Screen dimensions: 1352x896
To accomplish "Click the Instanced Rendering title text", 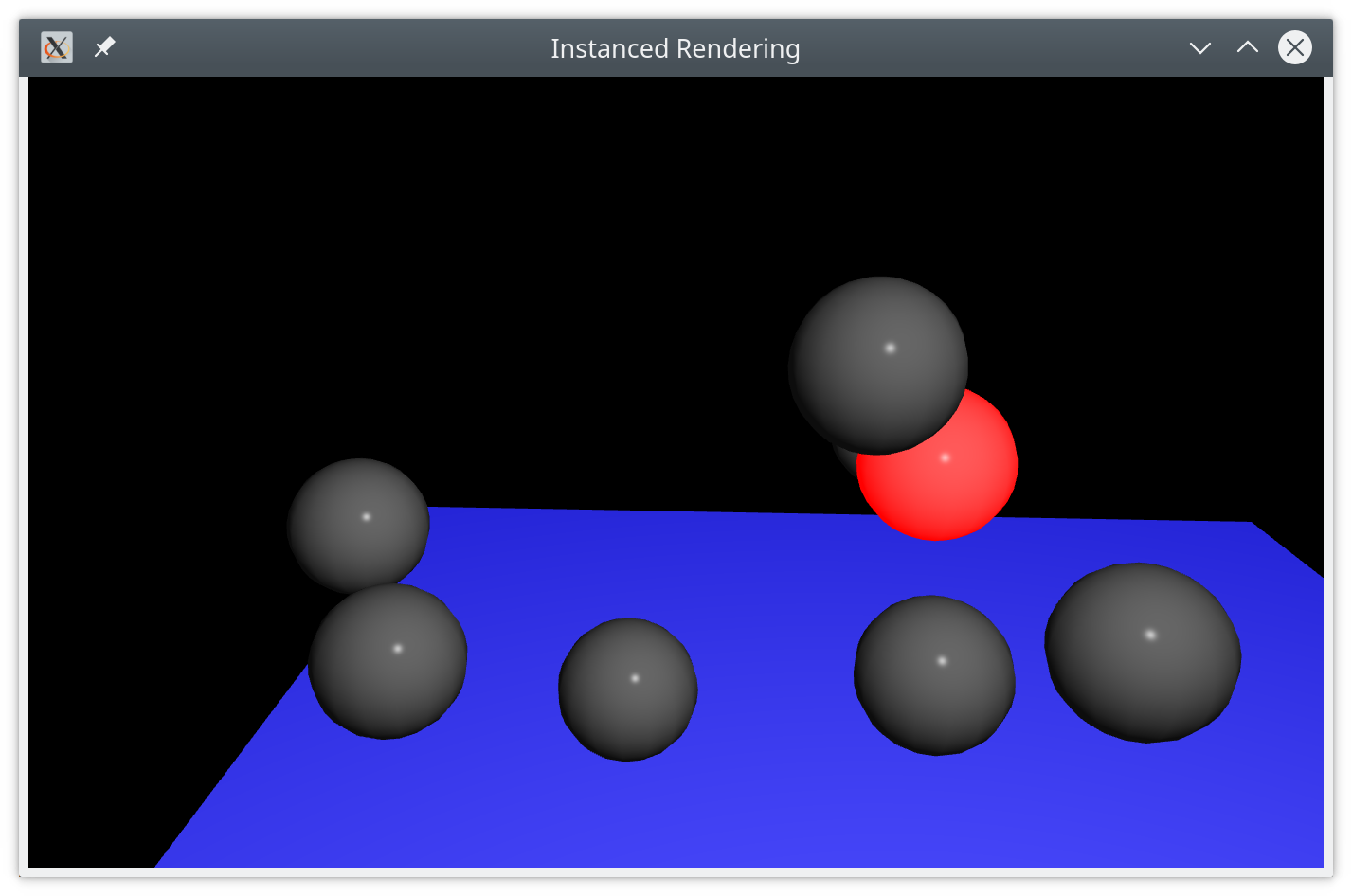I will 676,48.
